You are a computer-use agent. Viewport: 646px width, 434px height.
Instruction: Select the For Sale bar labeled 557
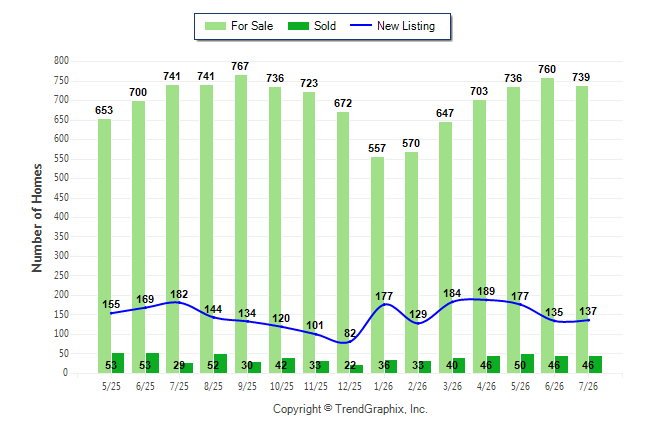tap(377, 265)
